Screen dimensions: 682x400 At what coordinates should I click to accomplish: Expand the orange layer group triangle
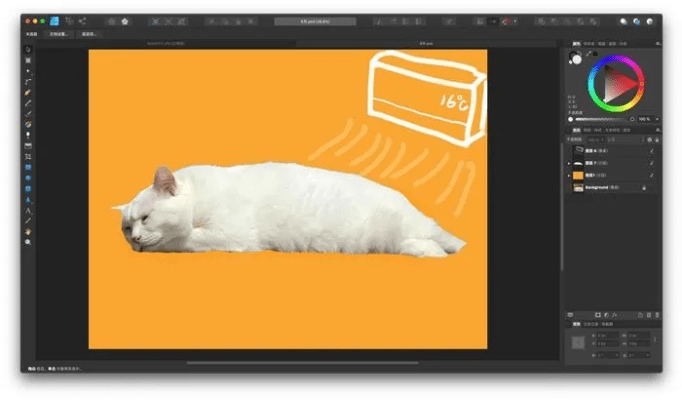[569, 175]
